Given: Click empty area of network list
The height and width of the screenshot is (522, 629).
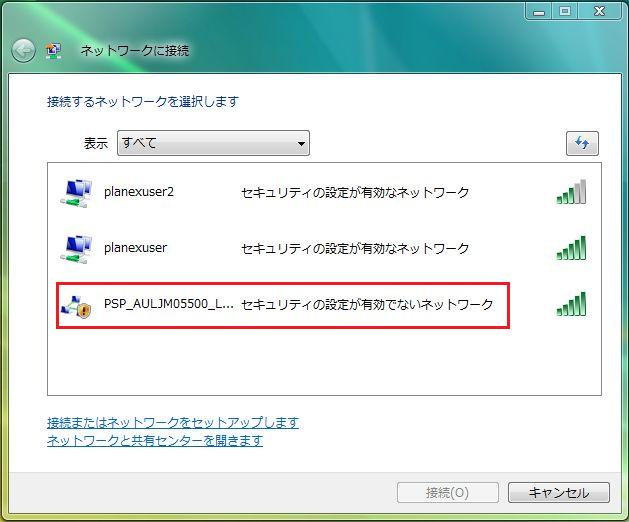Looking at the screenshot, I should click(x=320, y=362).
